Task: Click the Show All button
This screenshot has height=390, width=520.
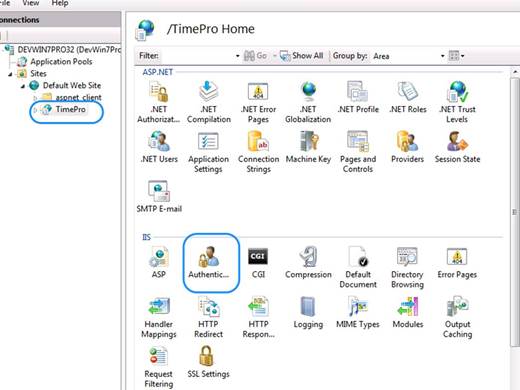Action: pos(302,56)
